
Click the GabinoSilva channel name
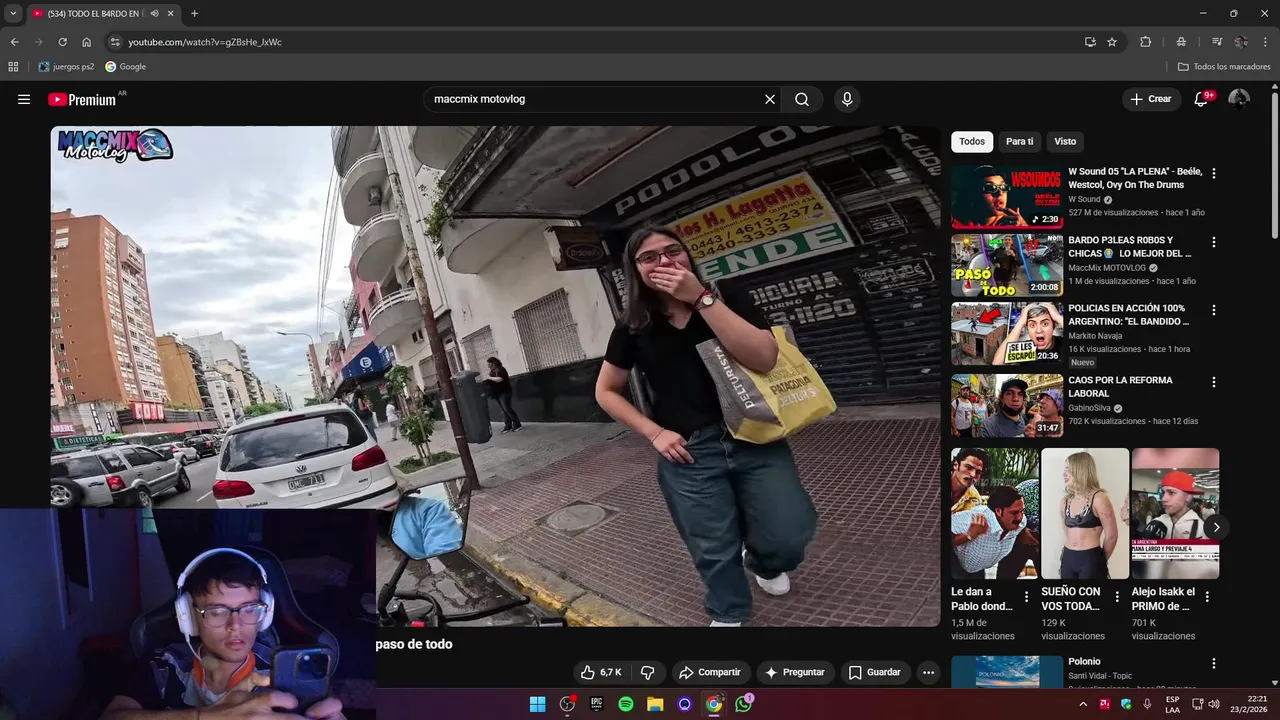[x=1090, y=408]
